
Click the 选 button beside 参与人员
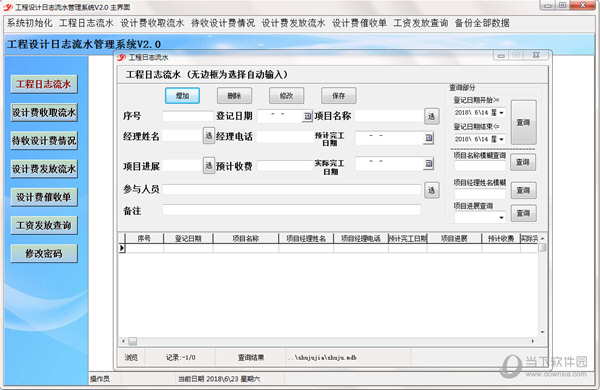[432, 190]
